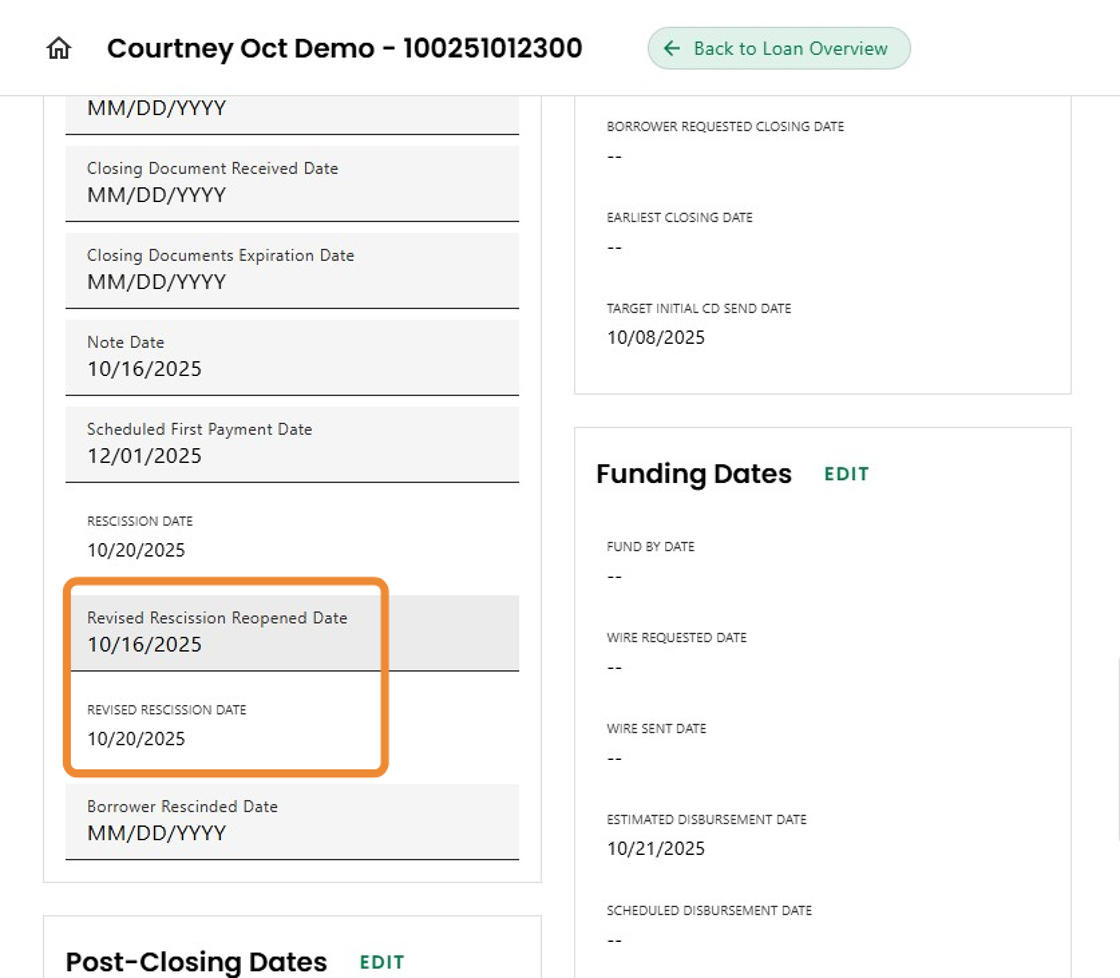Edit the Post-Closing Dates section

382,962
